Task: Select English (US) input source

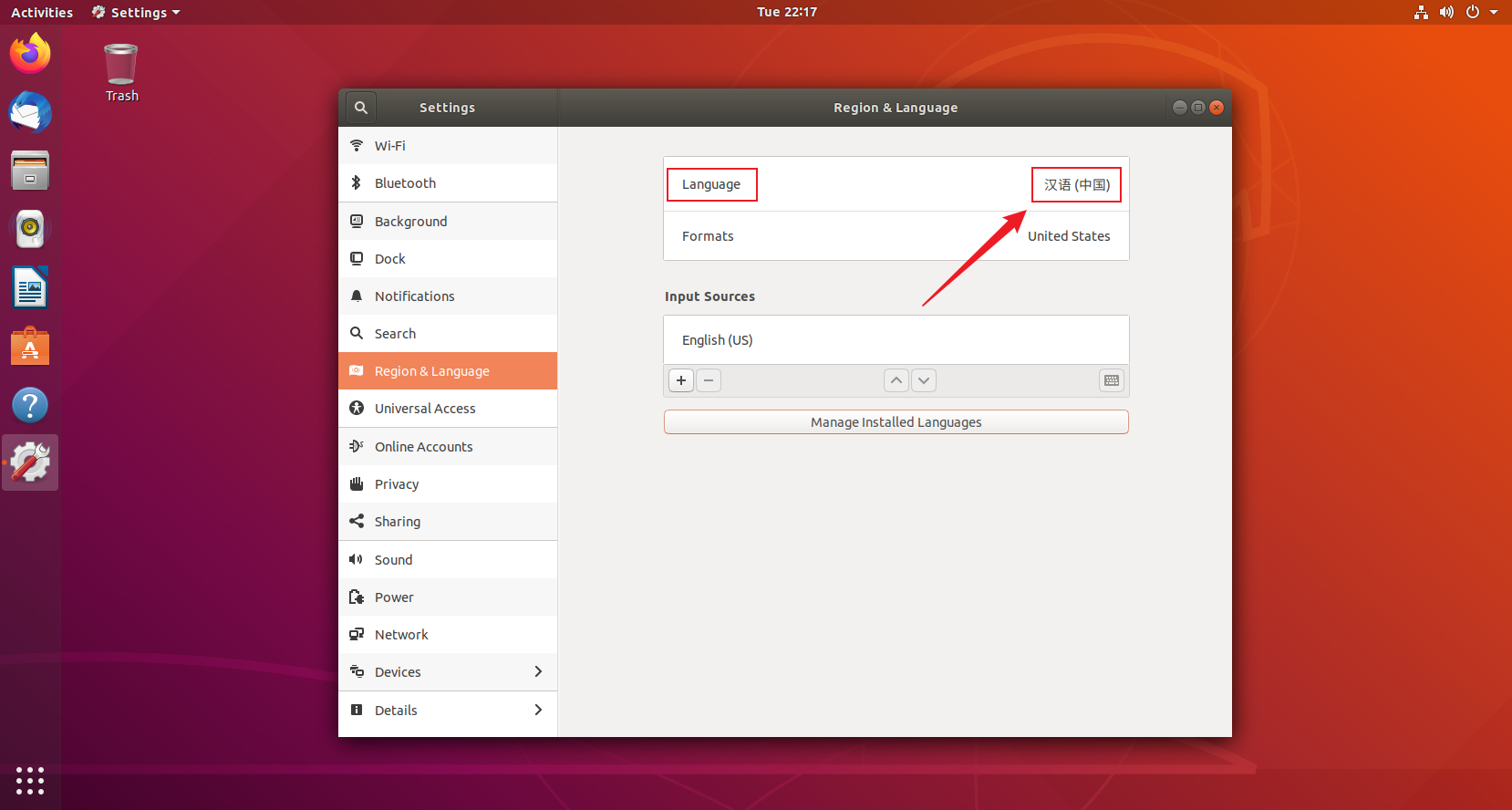Action: click(x=896, y=340)
